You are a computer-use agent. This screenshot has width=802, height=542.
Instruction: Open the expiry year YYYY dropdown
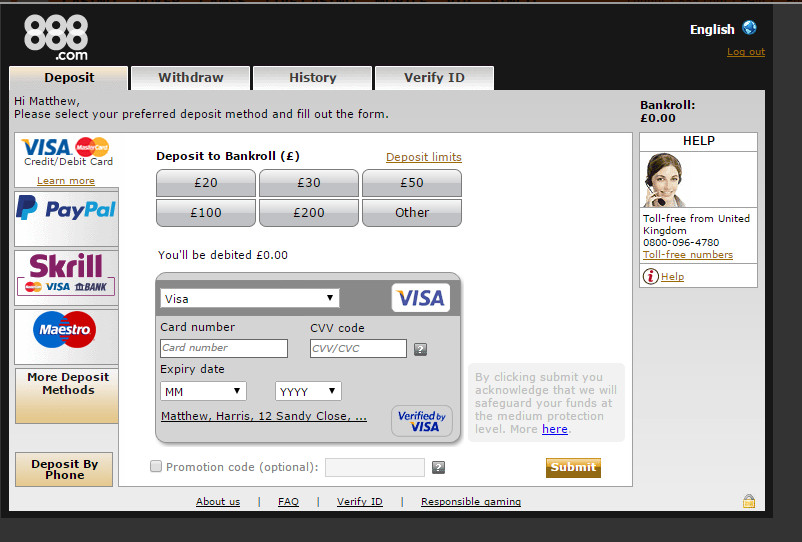click(308, 392)
